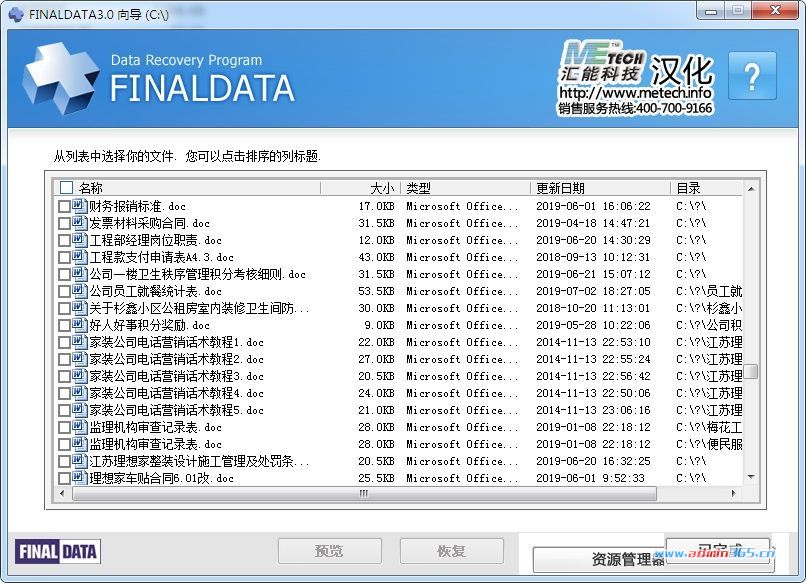Select file name 家装公司电话营销话术教程2.doc
806x583 pixels.
tap(176, 359)
